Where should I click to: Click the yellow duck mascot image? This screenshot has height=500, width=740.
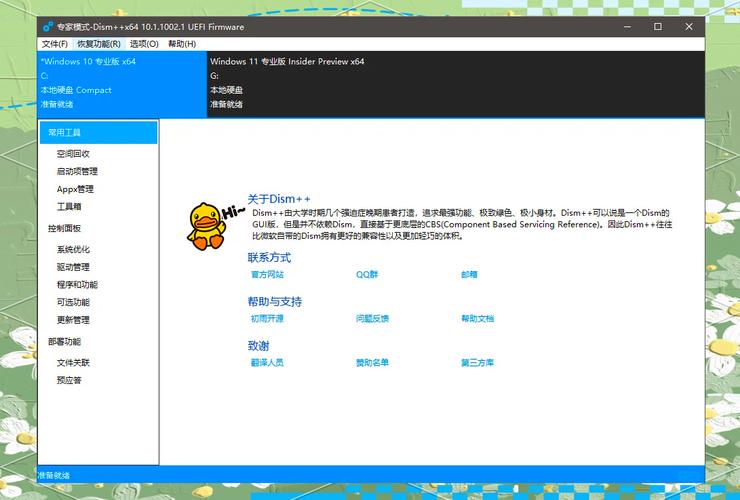coord(206,226)
